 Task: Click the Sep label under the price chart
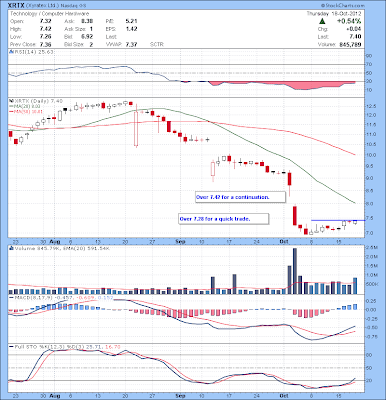pos(180,241)
